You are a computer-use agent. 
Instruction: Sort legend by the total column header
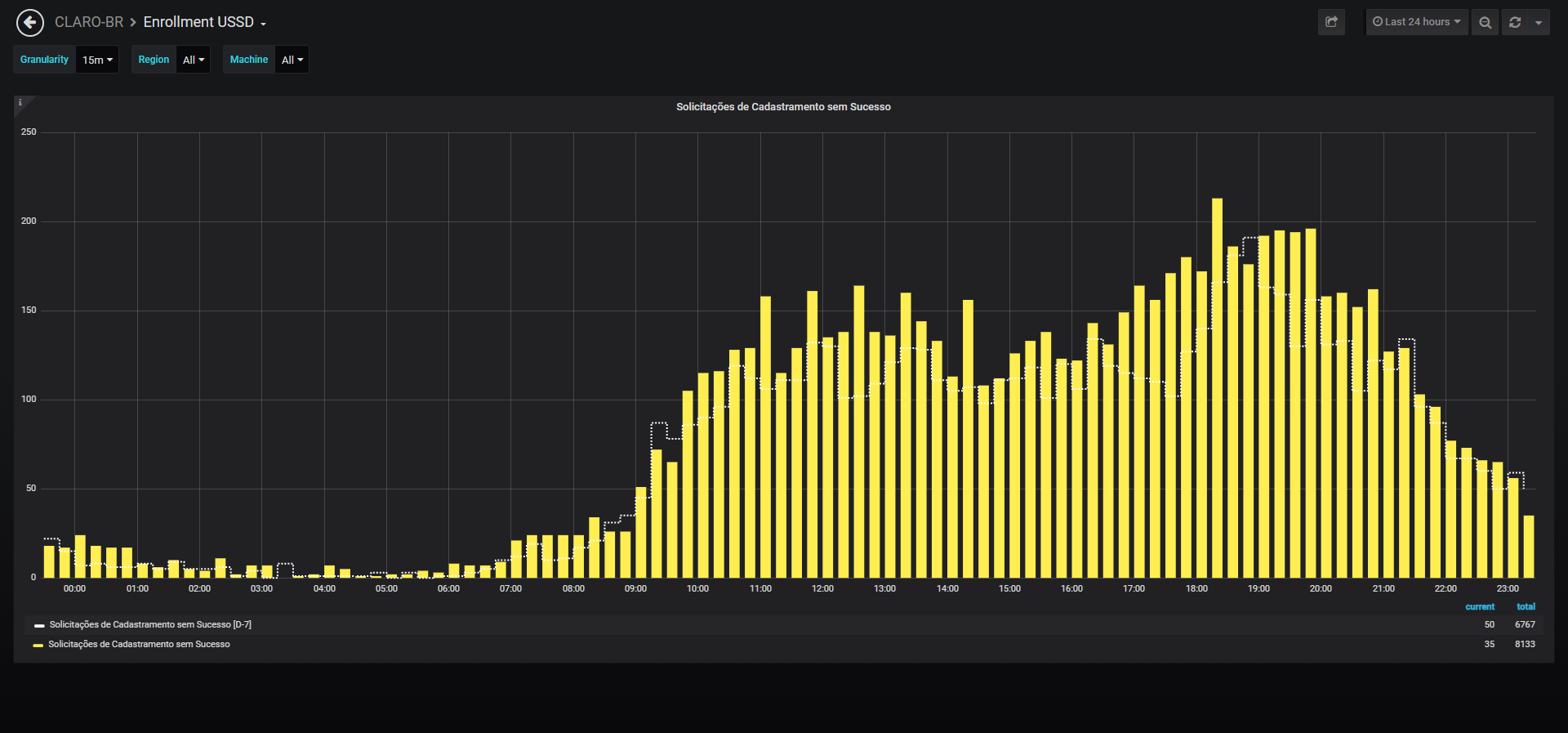[1526, 606]
